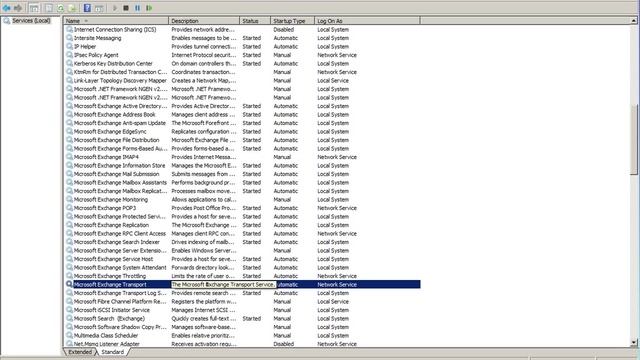Select Microsoft Software Shadow Copy Pr... name
Image resolution: width=640 pixels, height=360 pixels.
click(120, 327)
